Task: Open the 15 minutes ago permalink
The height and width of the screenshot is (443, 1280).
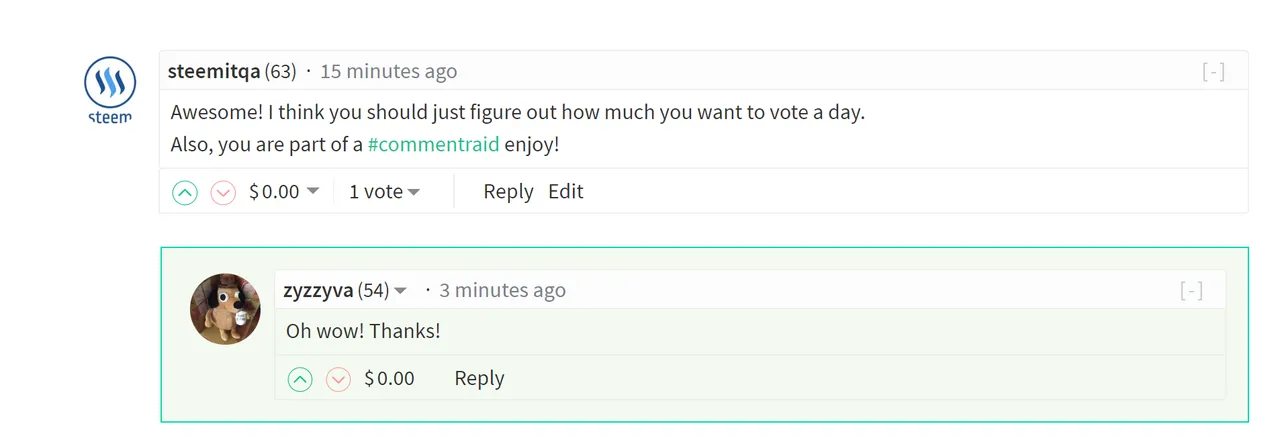Action: 389,72
